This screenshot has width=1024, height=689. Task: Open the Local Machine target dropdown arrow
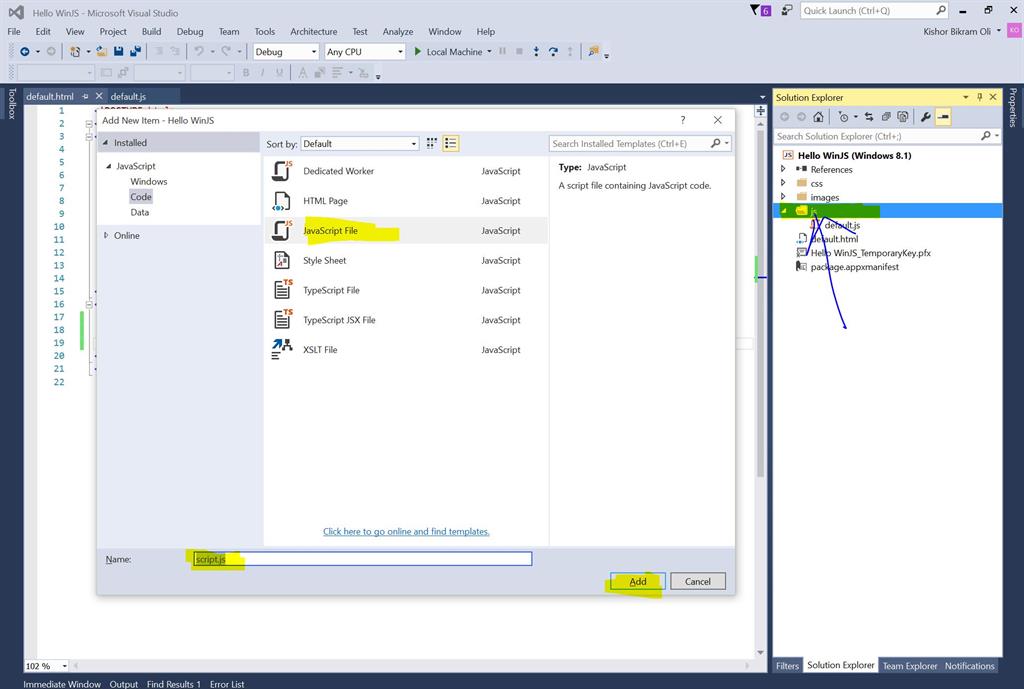pos(489,52)
